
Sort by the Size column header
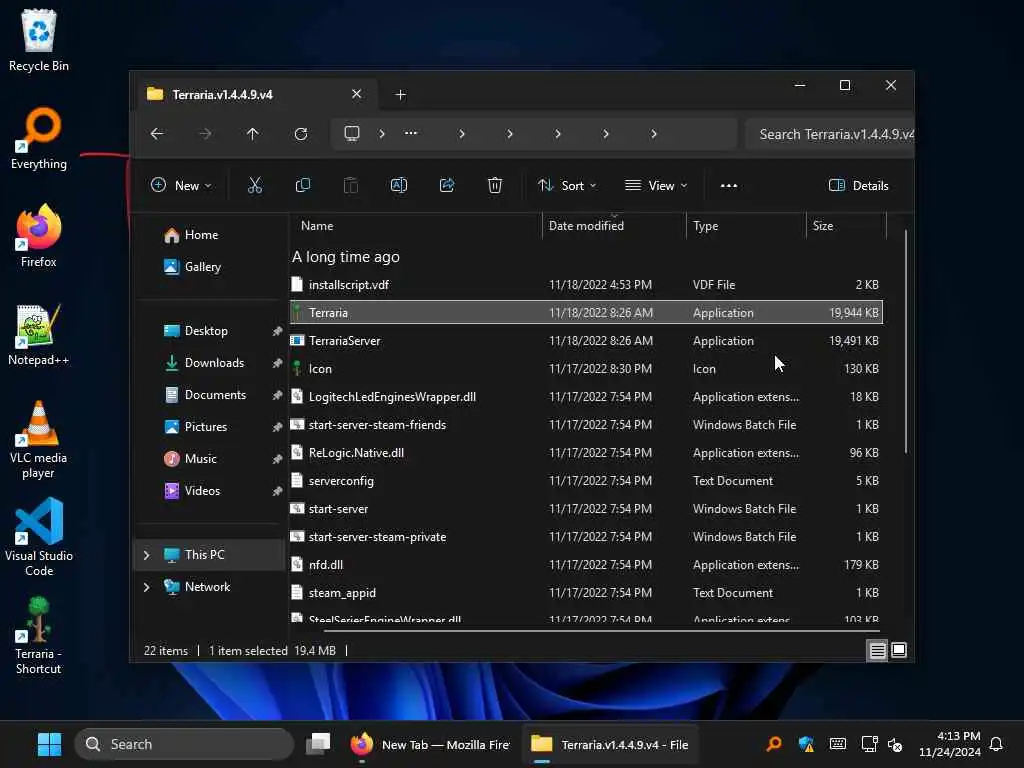click(x=846, y=226)
